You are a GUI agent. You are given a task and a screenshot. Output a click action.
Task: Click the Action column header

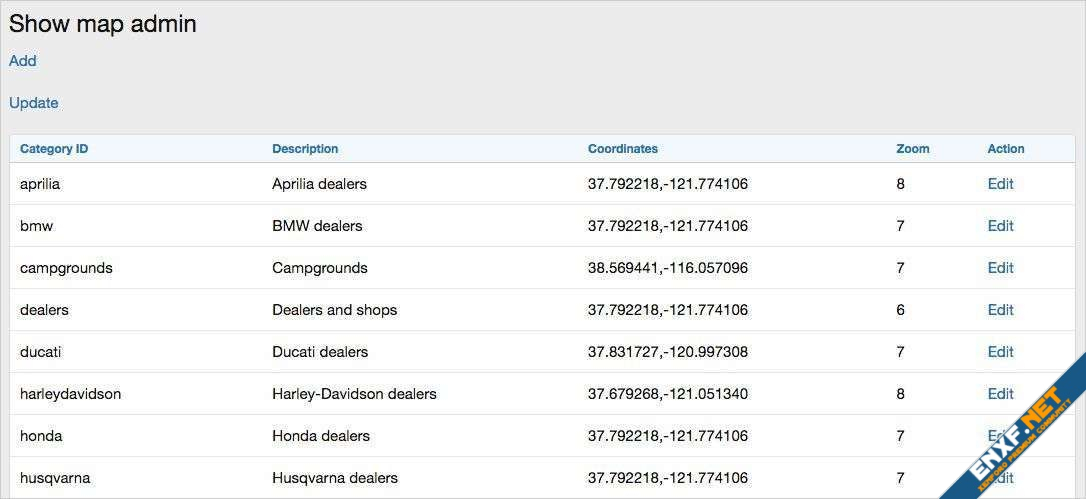[1006, 149]
